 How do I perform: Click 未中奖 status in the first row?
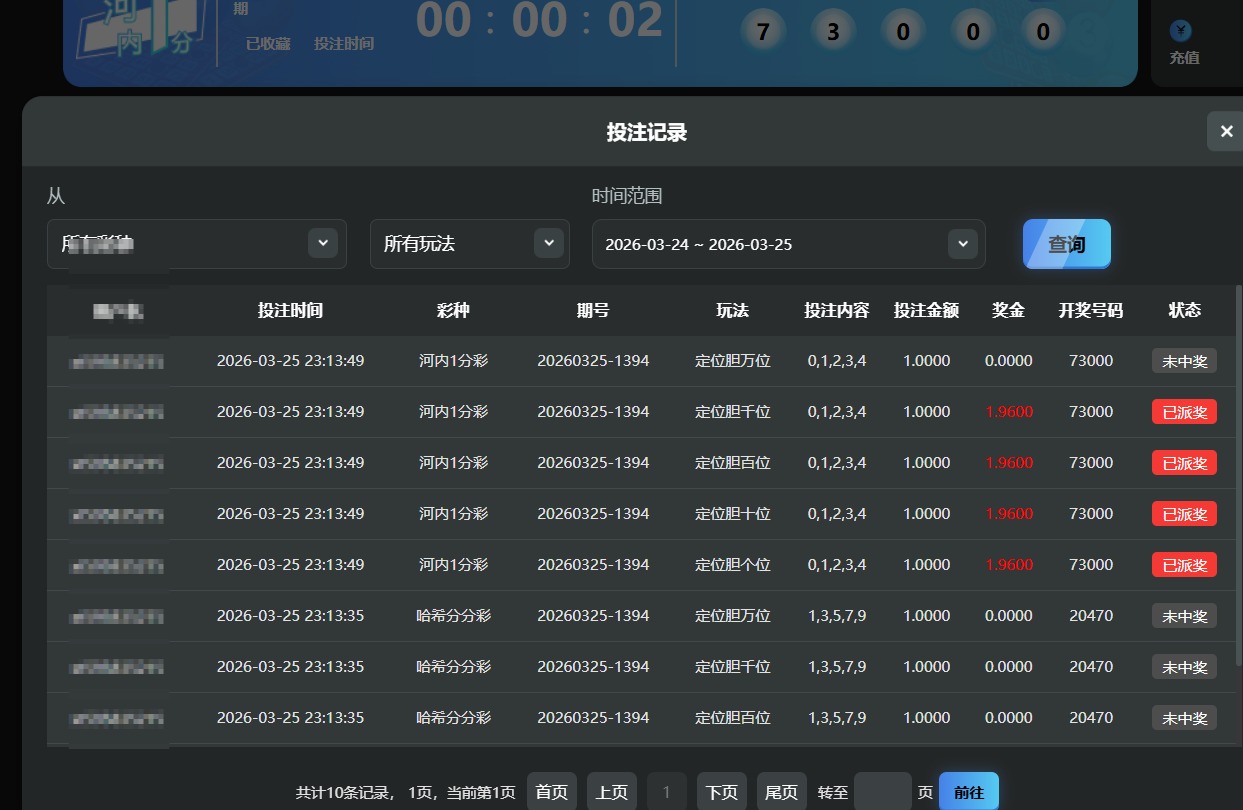[1184, 361]
